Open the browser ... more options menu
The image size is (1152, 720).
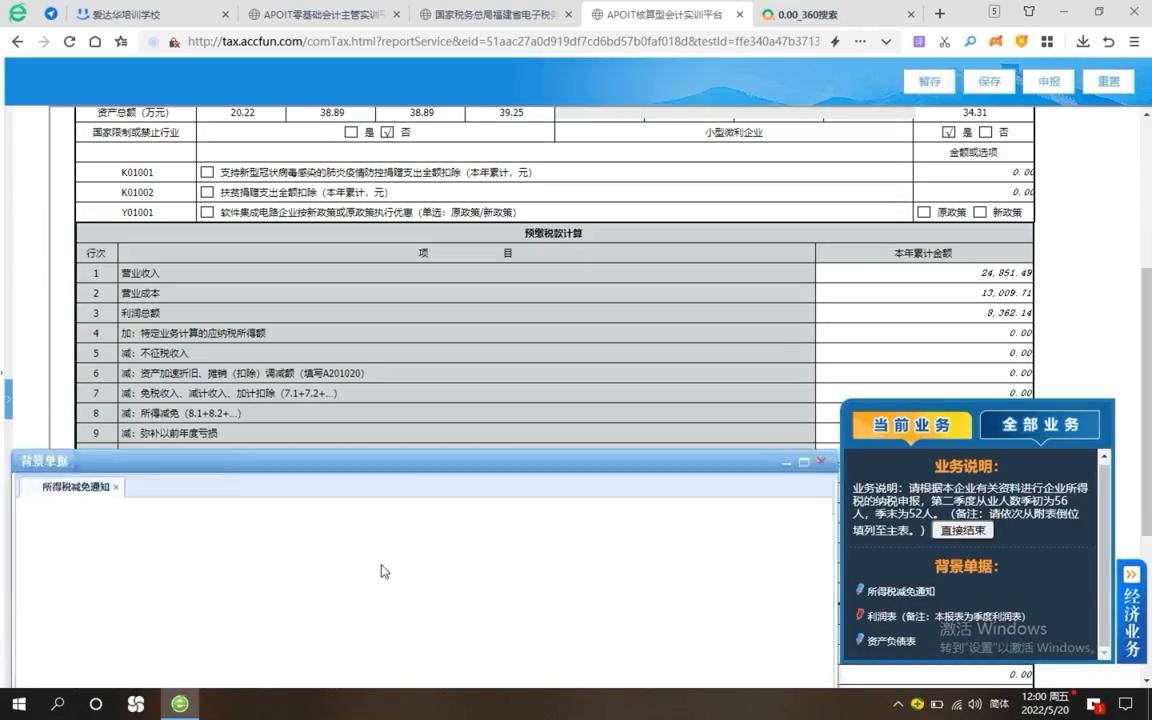[860, 43]
